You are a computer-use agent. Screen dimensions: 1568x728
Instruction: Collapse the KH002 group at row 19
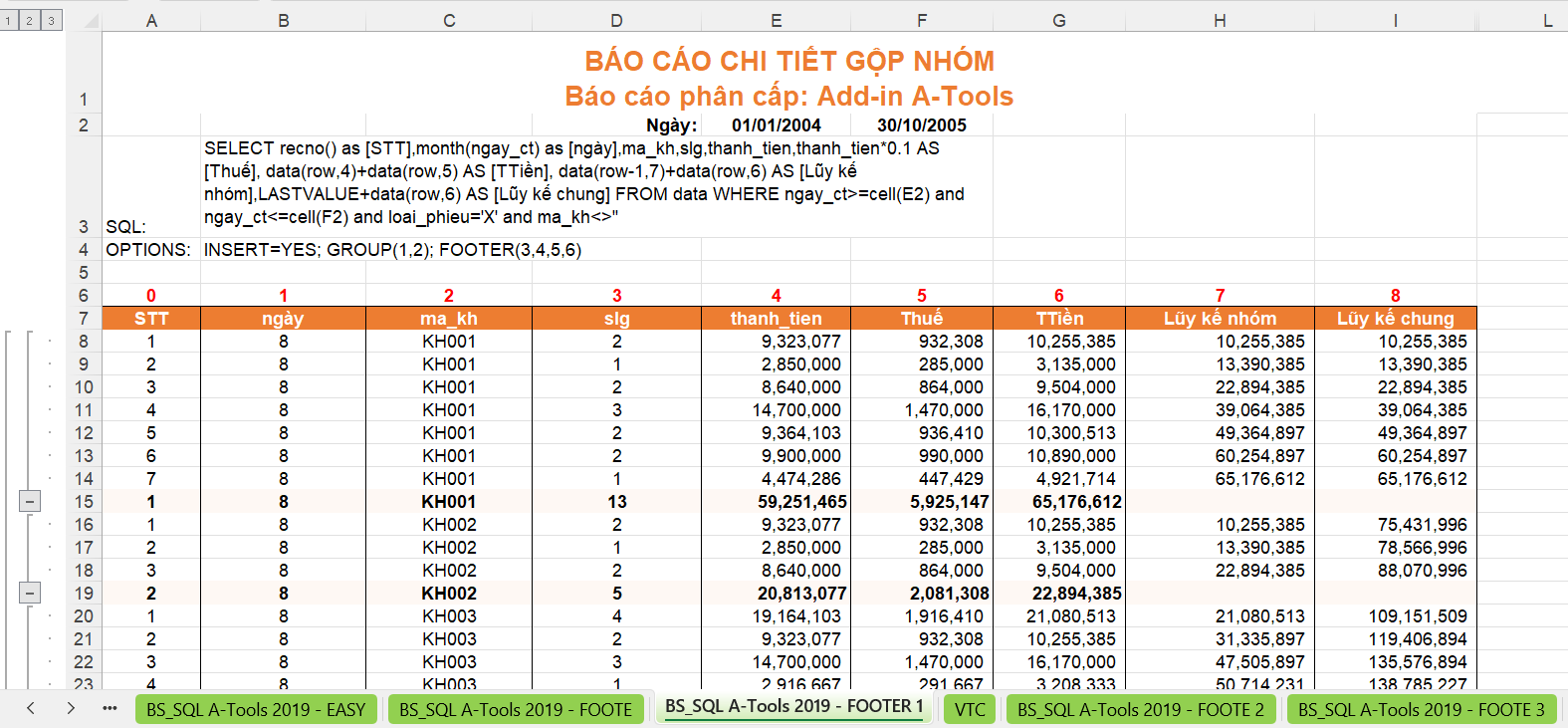(30, 594)
